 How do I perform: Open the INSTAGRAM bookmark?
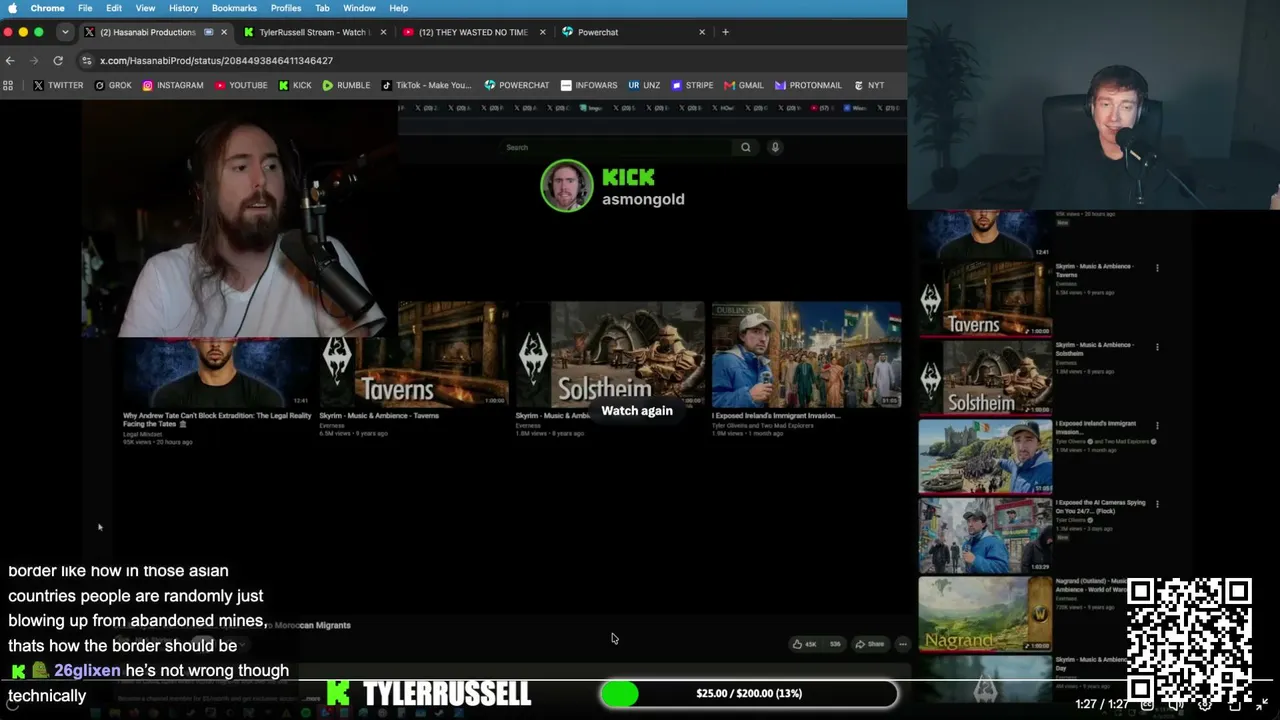(x=173, y=85)
